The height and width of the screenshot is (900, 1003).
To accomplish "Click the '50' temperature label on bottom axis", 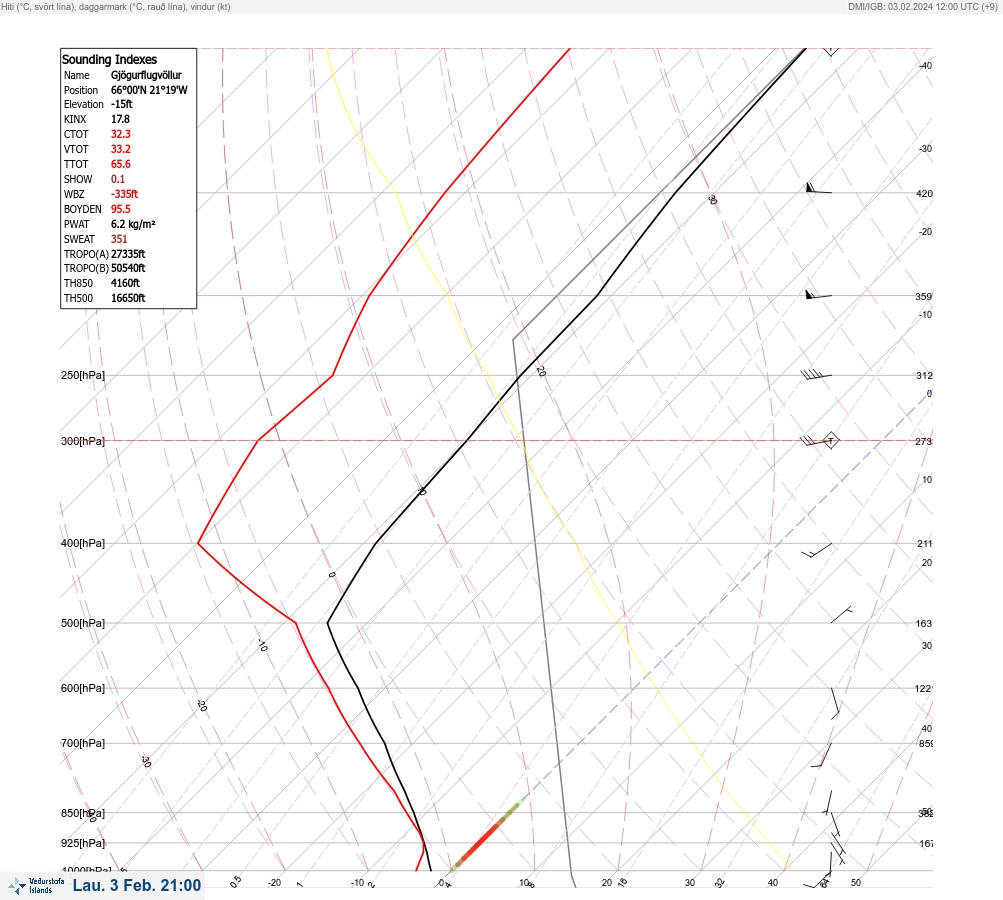I will point(856,883).
